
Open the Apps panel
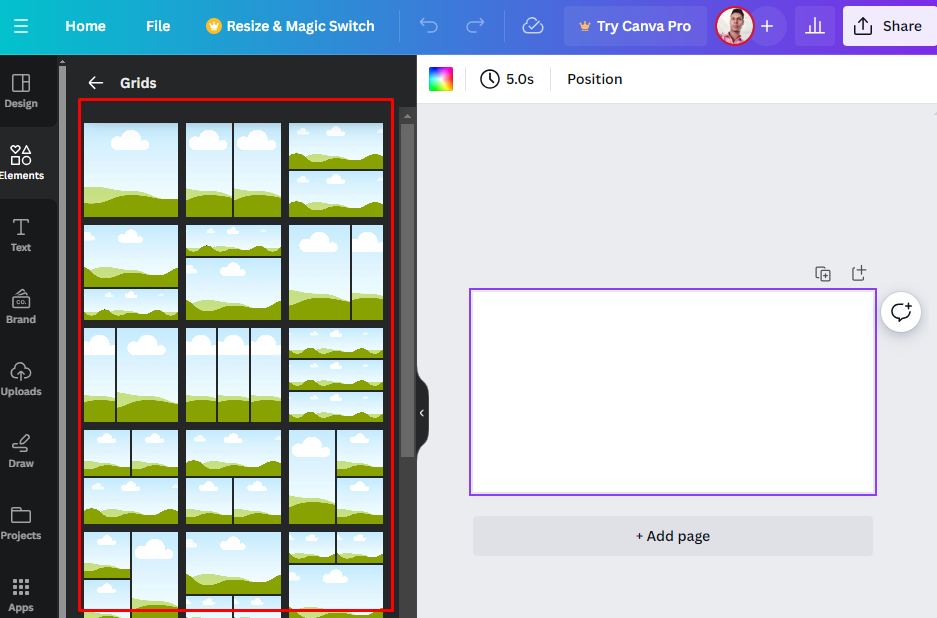[20, 594]
